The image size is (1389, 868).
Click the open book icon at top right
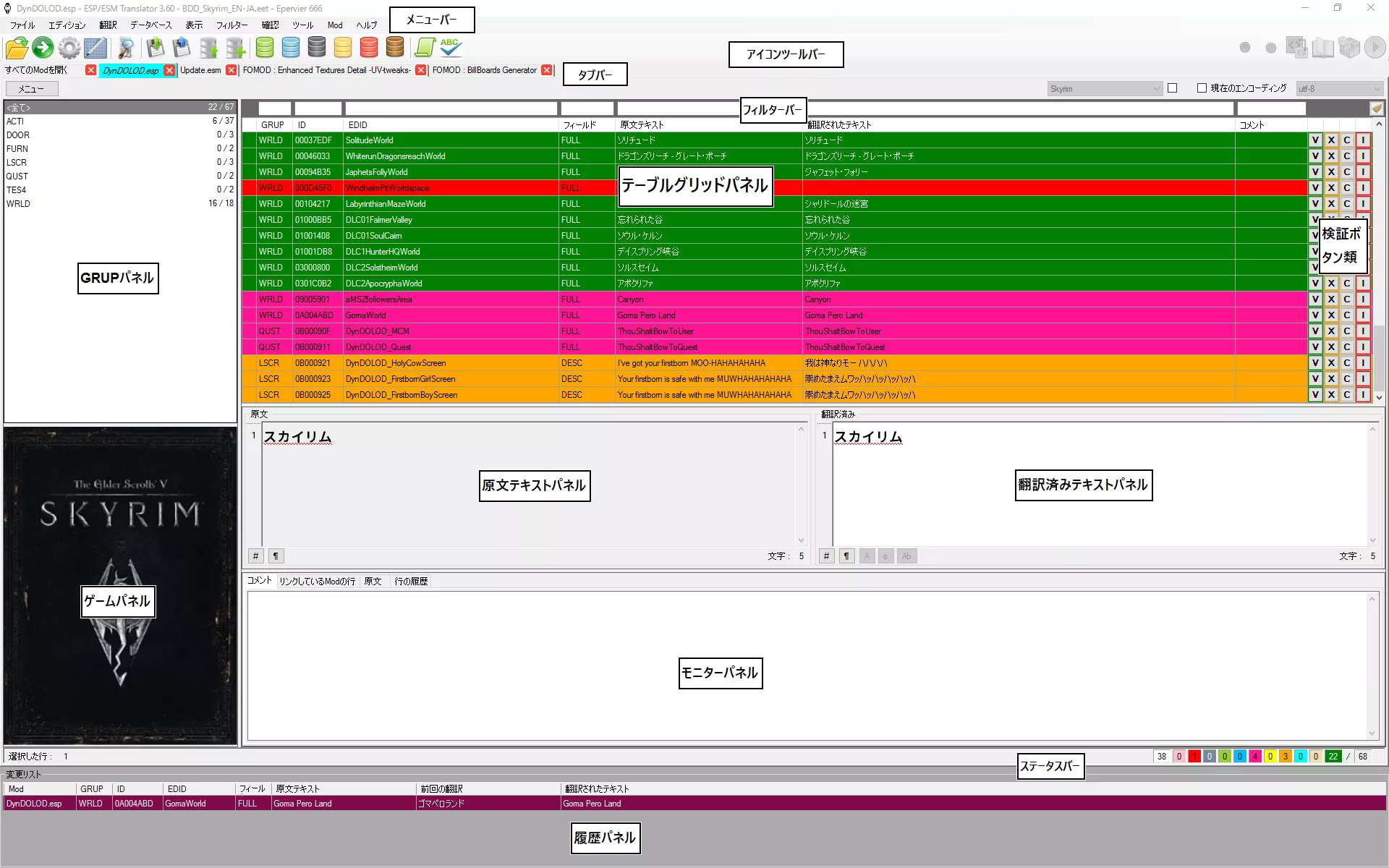1323,48
